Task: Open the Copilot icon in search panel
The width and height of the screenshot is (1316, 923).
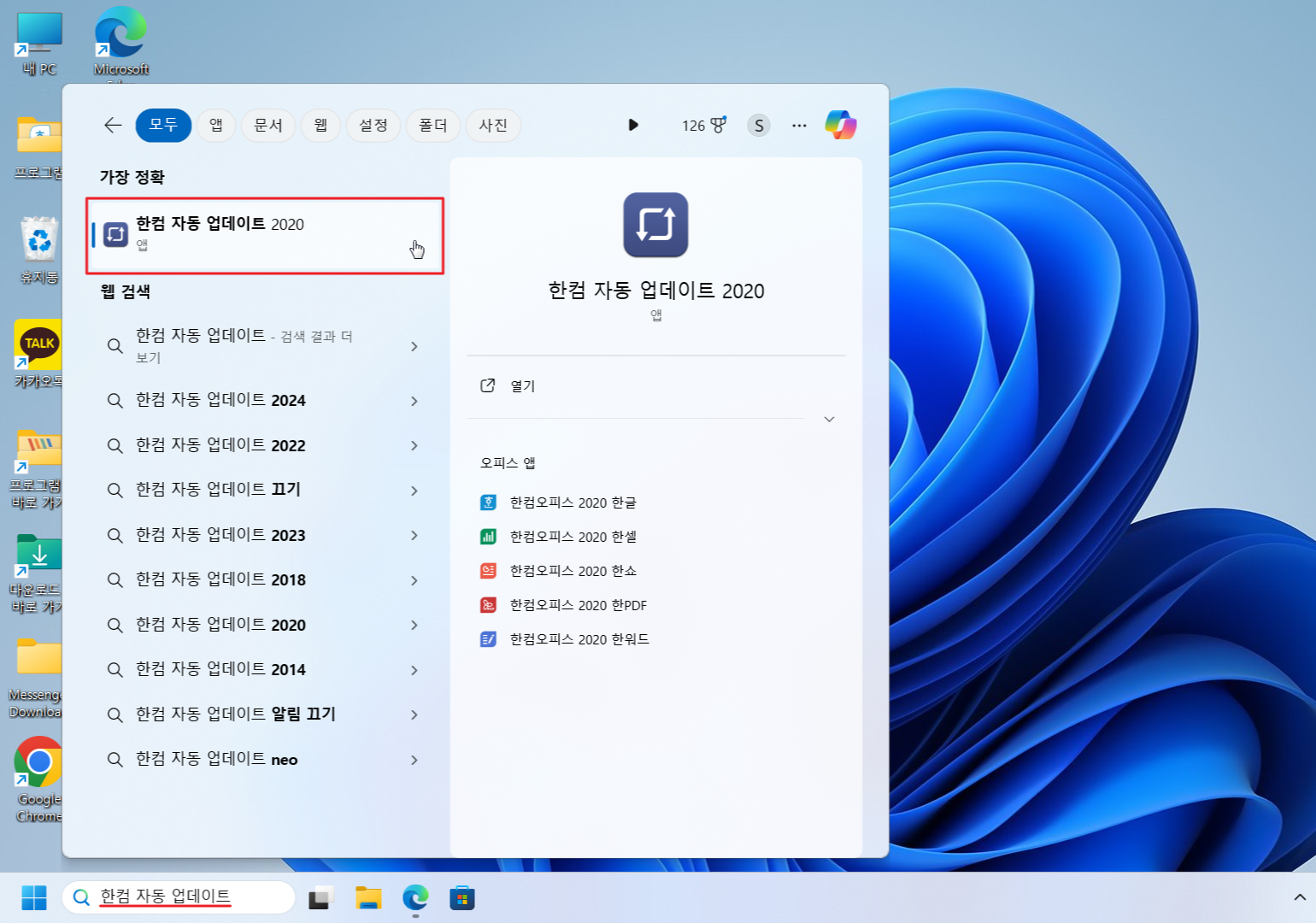Action: (x=841, y=125)
